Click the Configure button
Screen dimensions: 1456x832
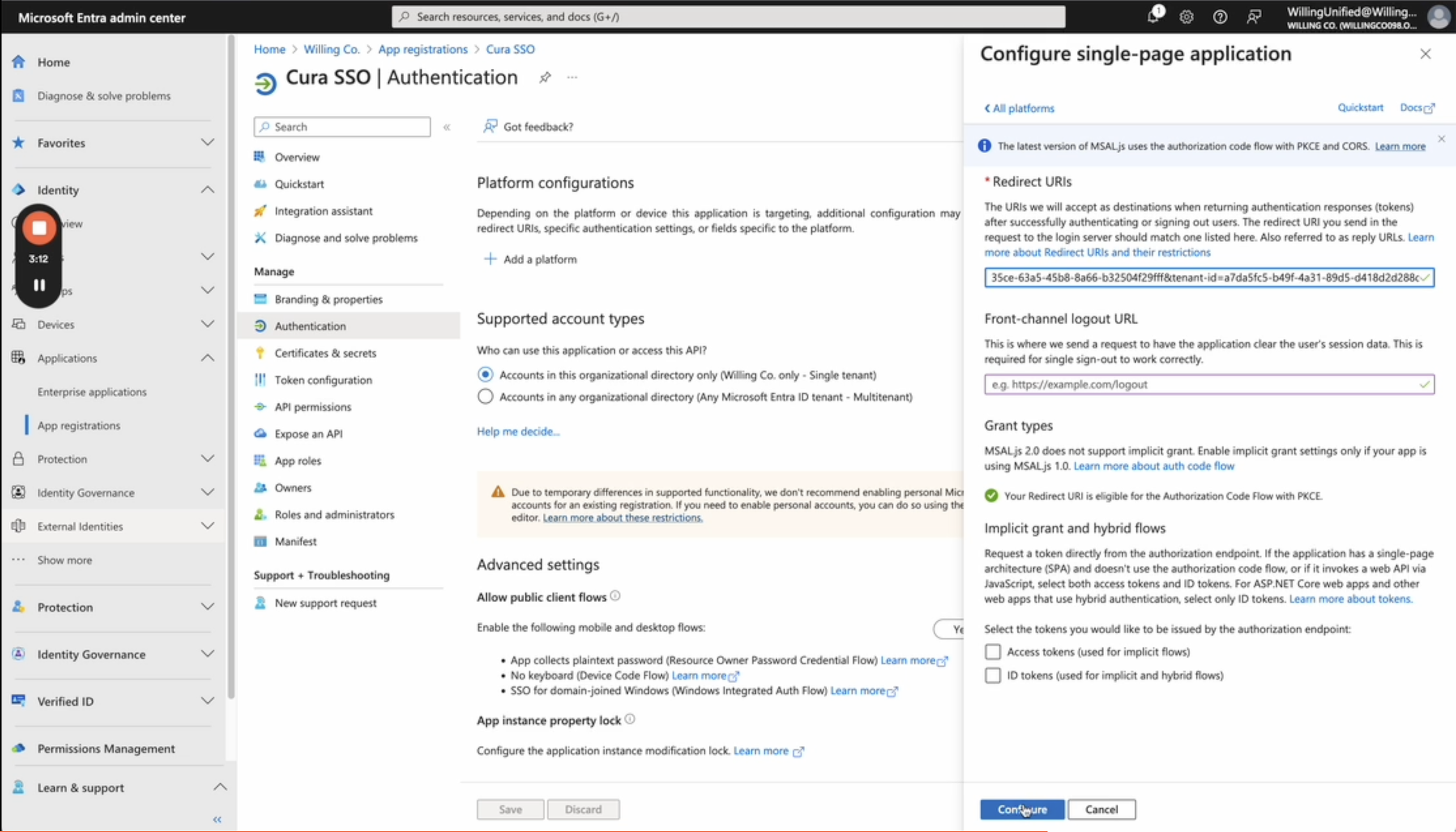pos(1022,809)
